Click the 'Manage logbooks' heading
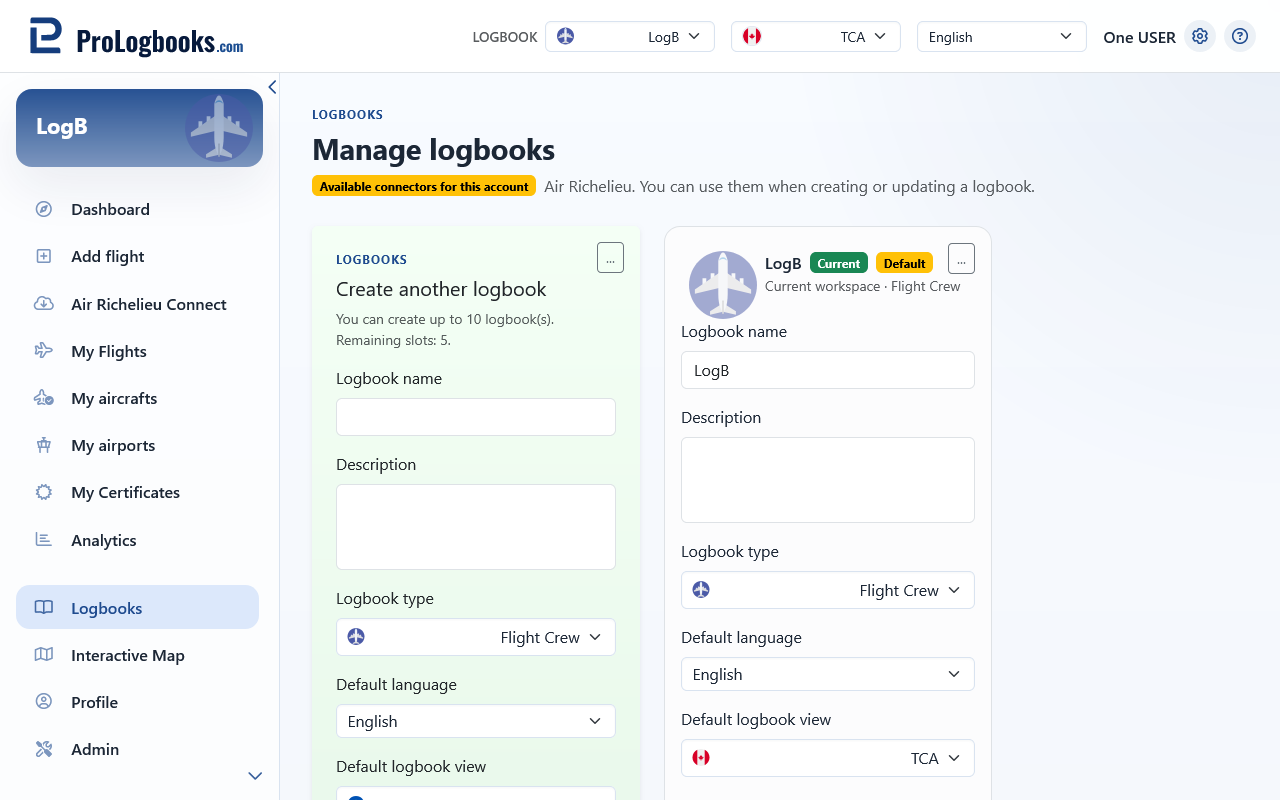This screenshot has width=1280, height=800. point(433,150)
